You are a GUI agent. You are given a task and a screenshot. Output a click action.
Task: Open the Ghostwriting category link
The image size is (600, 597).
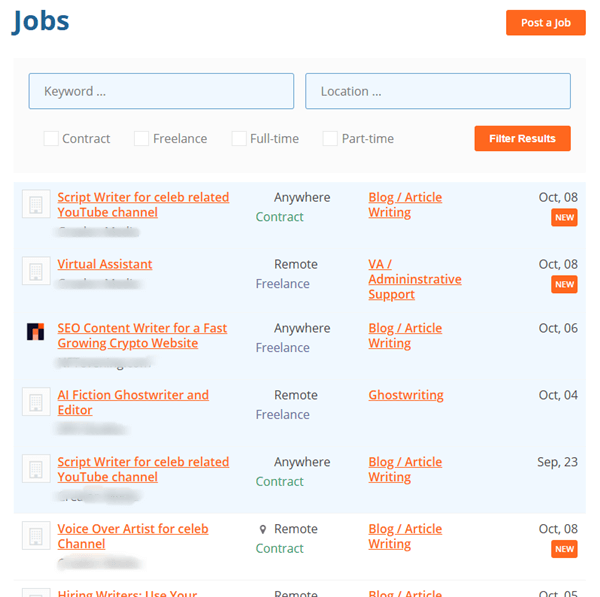point(406,395)
